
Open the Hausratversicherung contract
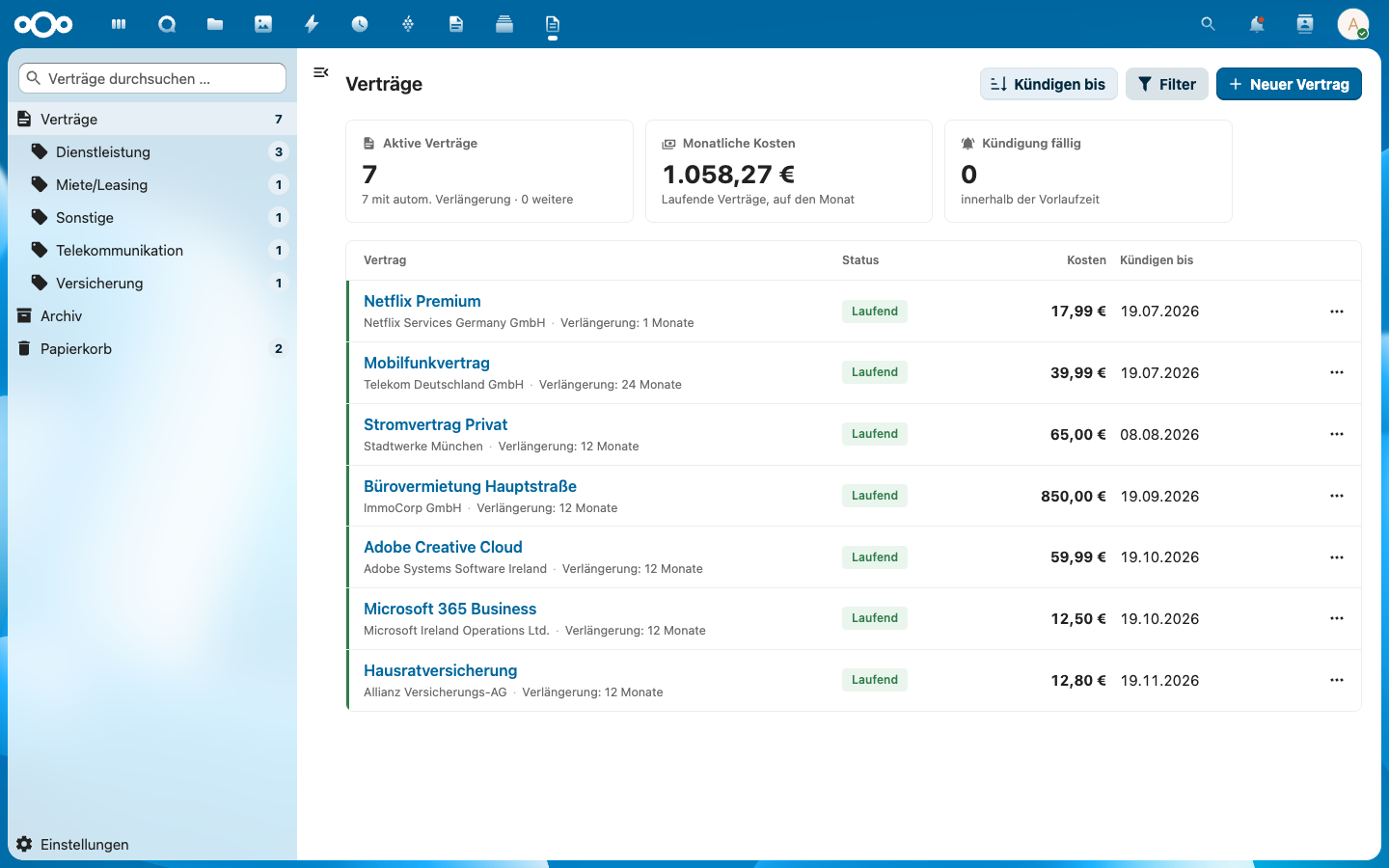[440, 670]
